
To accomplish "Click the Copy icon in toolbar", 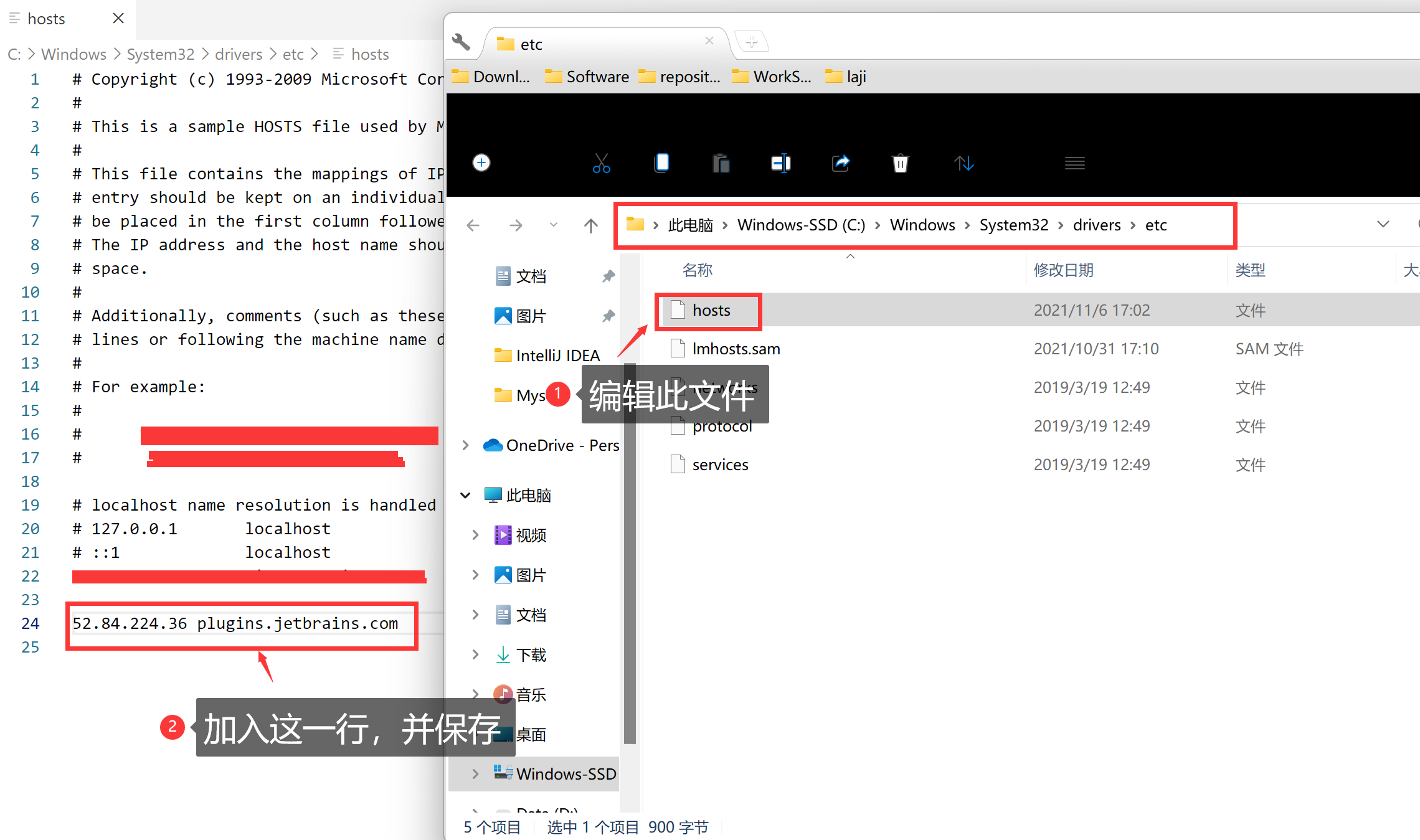I will tap(661, 163).
